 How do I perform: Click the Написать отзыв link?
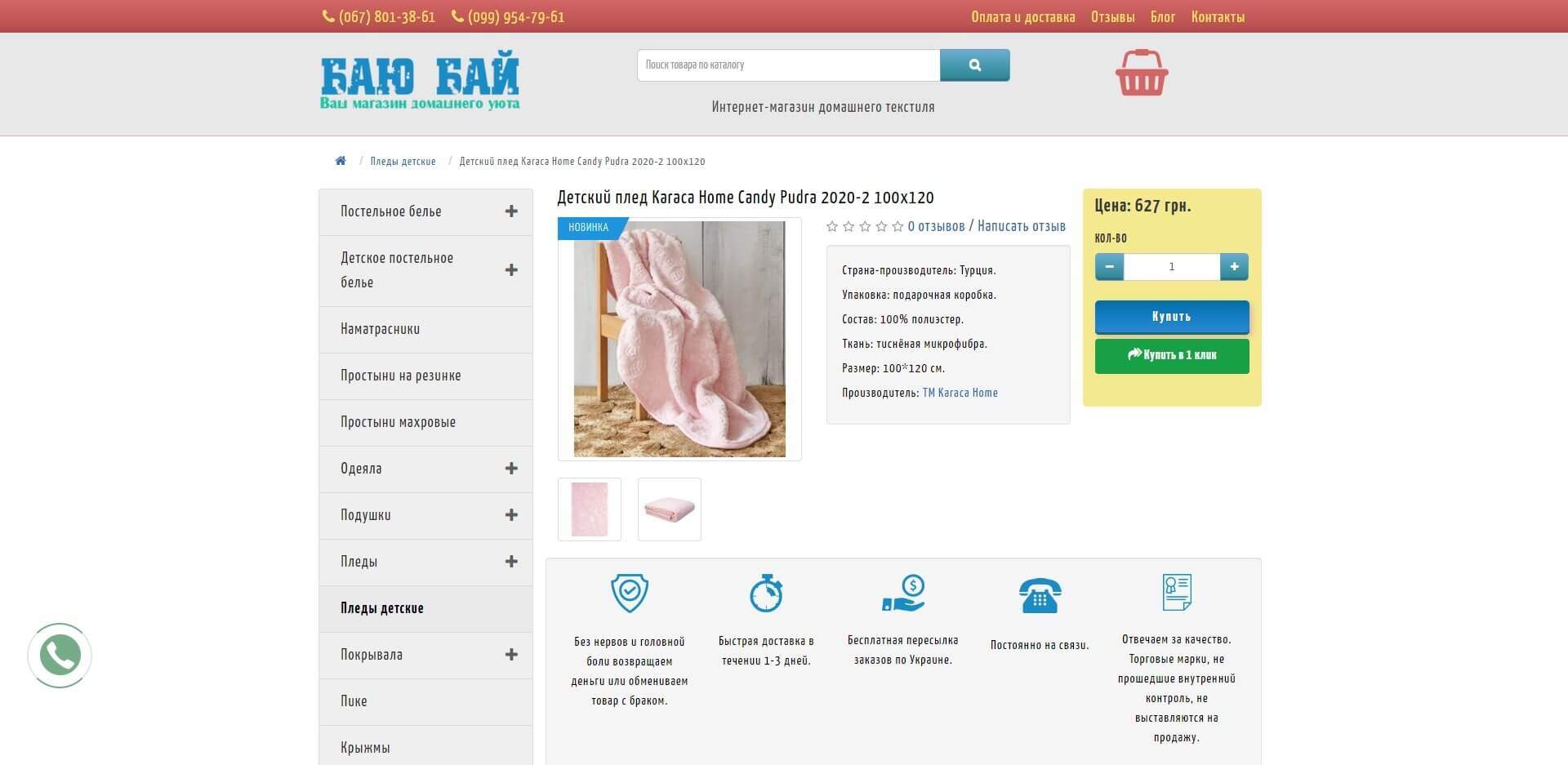tap(1021, 226)
